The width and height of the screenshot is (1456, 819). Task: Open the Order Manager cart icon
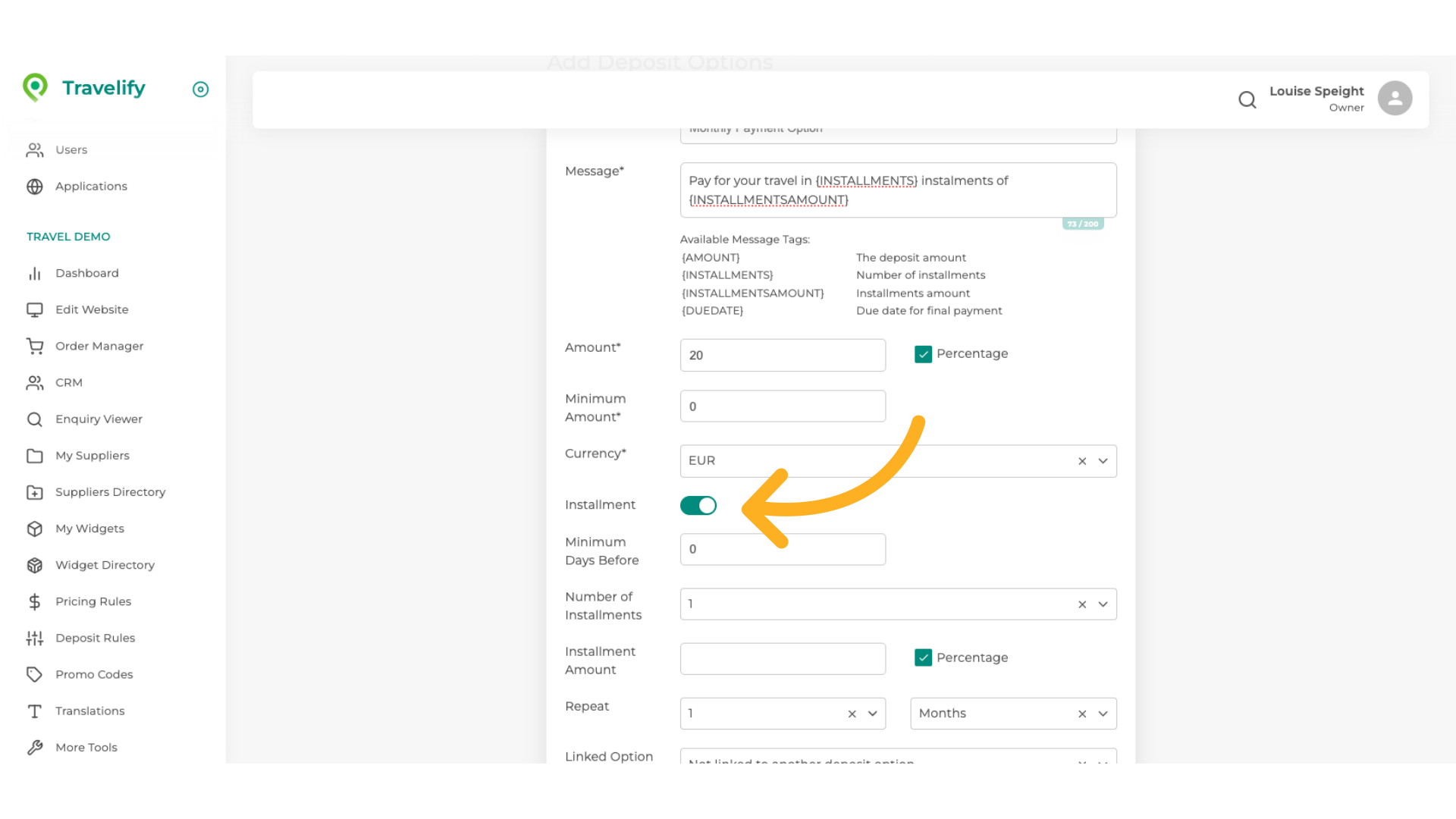click(36, 346)
